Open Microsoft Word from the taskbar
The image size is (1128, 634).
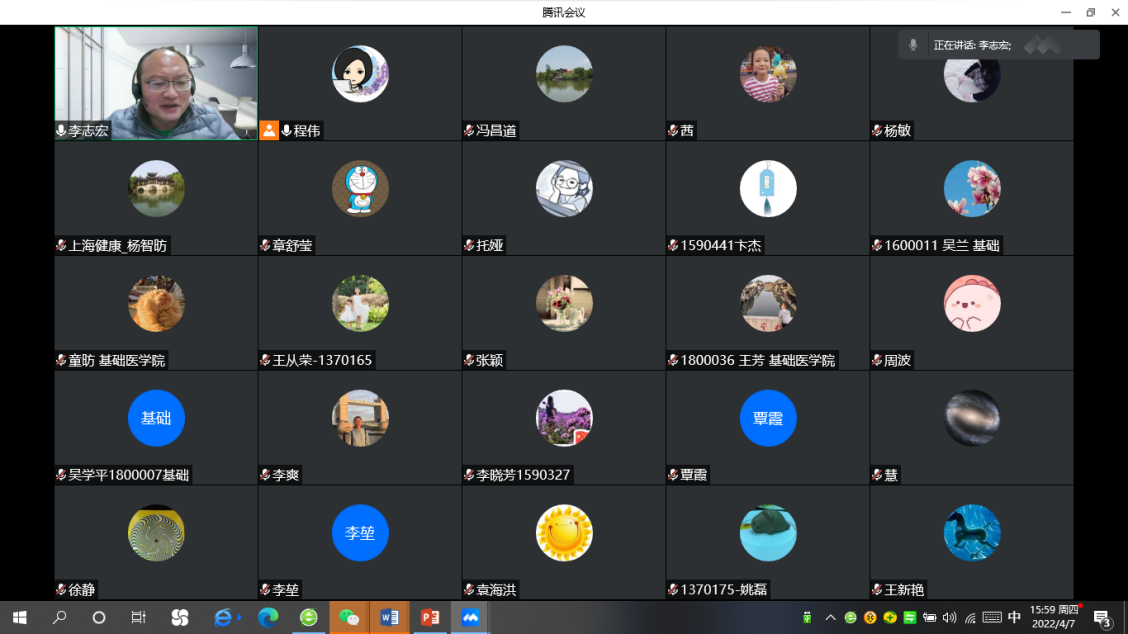pyautogui.click(x=389, y=617)
